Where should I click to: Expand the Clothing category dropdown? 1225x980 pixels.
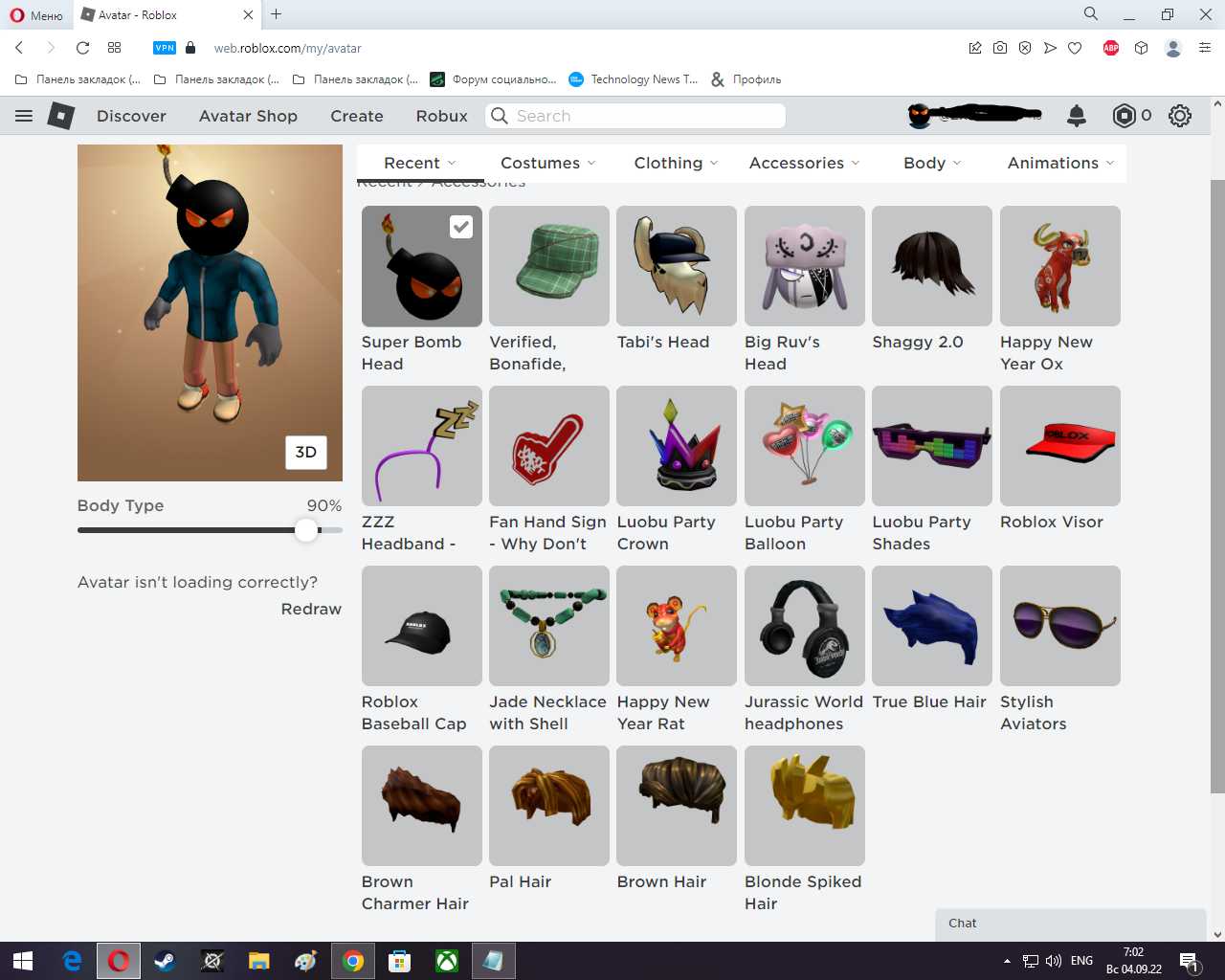click(676, 163)
